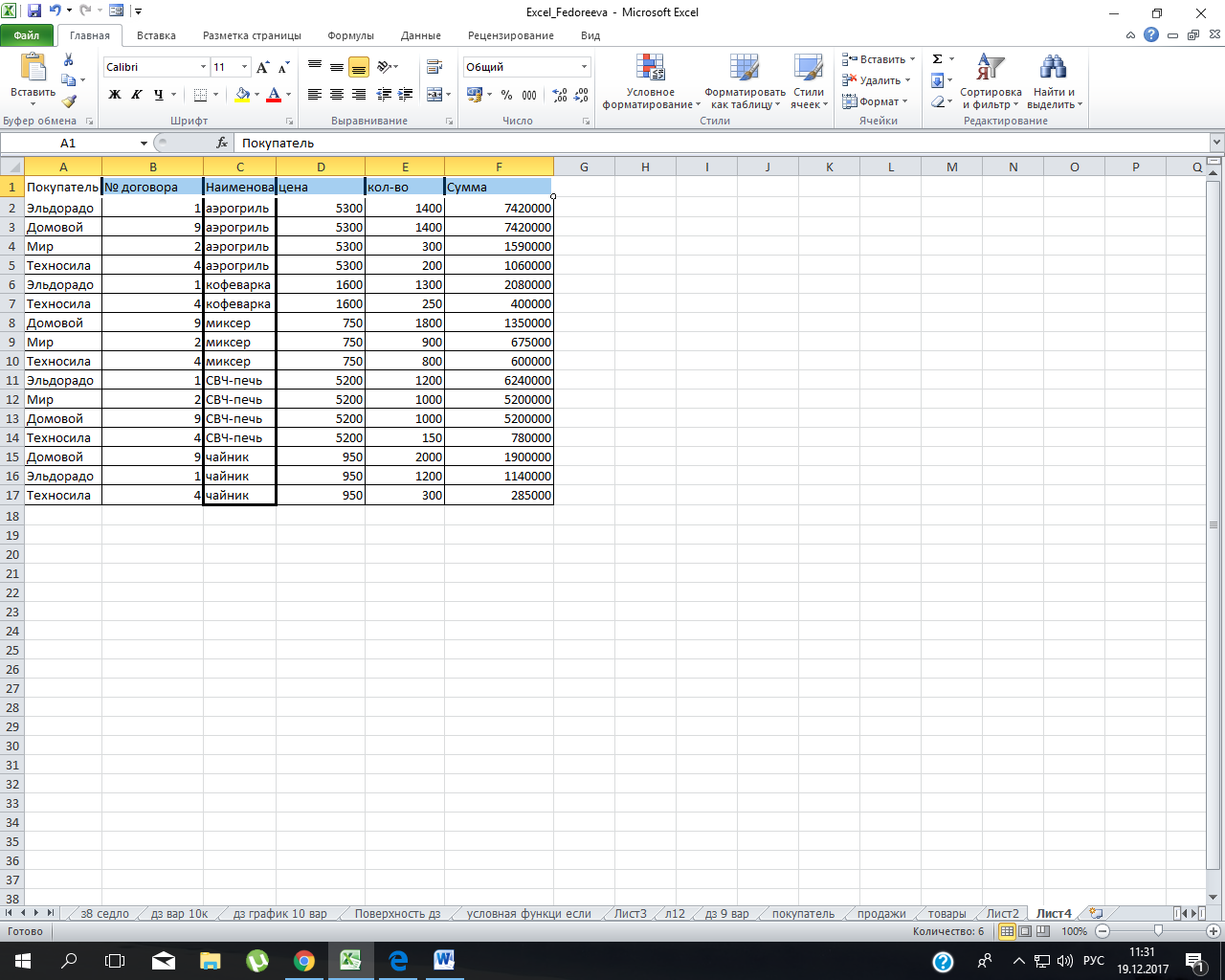Increase font size with the large A icon
The width and height of the screenshot is (1225, 980).
262,67
